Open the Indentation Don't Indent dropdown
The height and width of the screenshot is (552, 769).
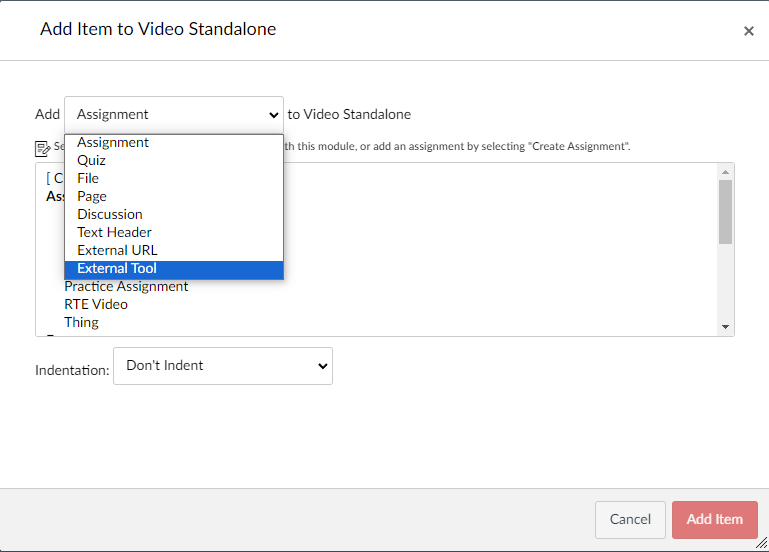tap(223, 366)
